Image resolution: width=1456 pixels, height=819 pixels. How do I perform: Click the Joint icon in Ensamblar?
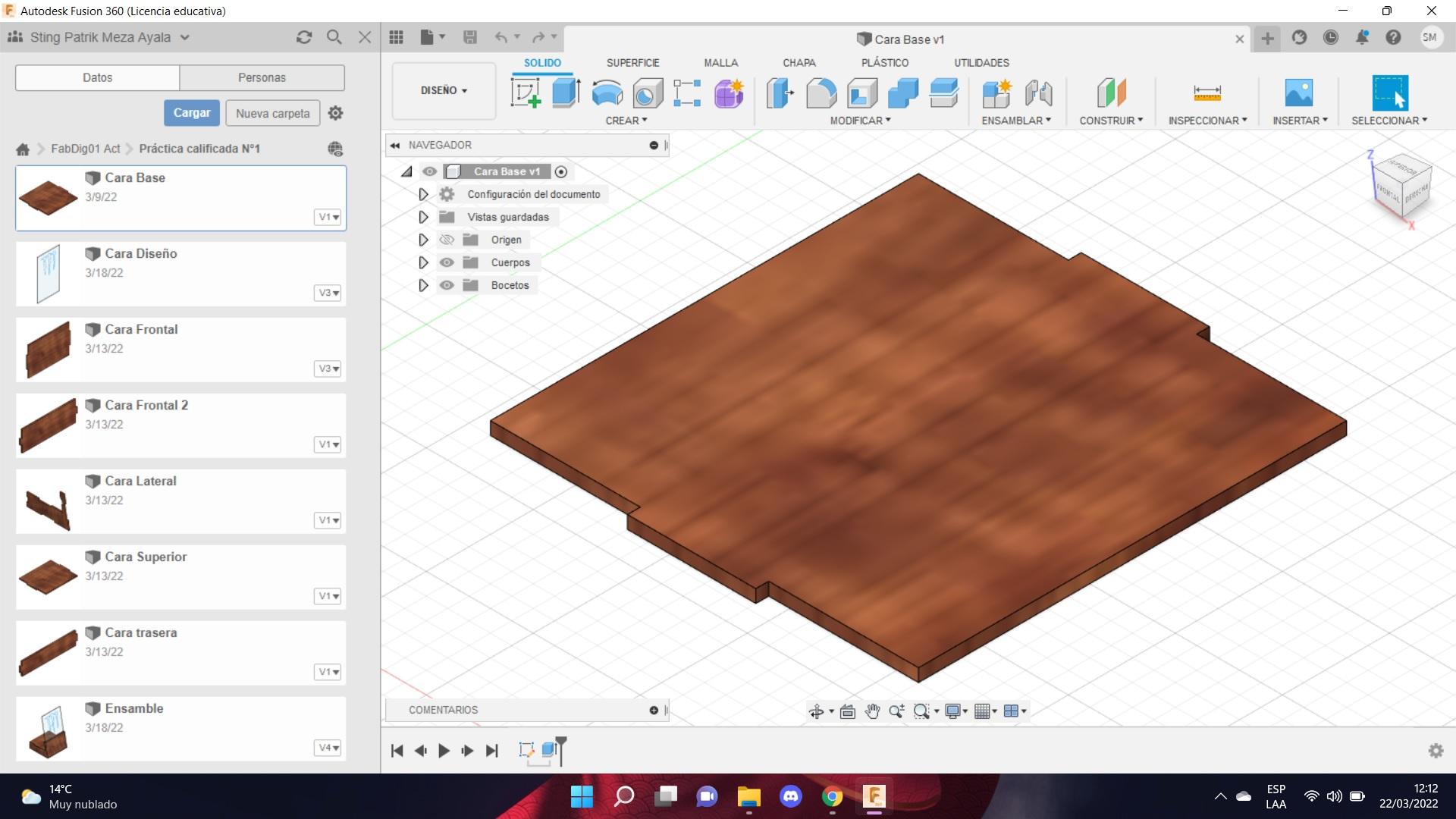[x=1038, y=93]
